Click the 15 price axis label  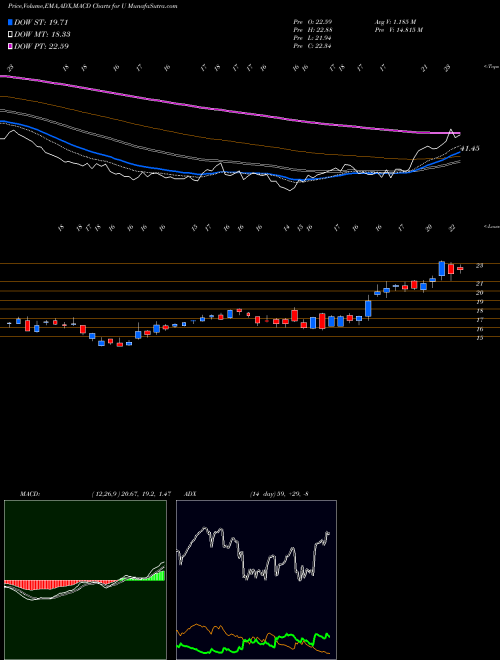click(x=479, y=338)
